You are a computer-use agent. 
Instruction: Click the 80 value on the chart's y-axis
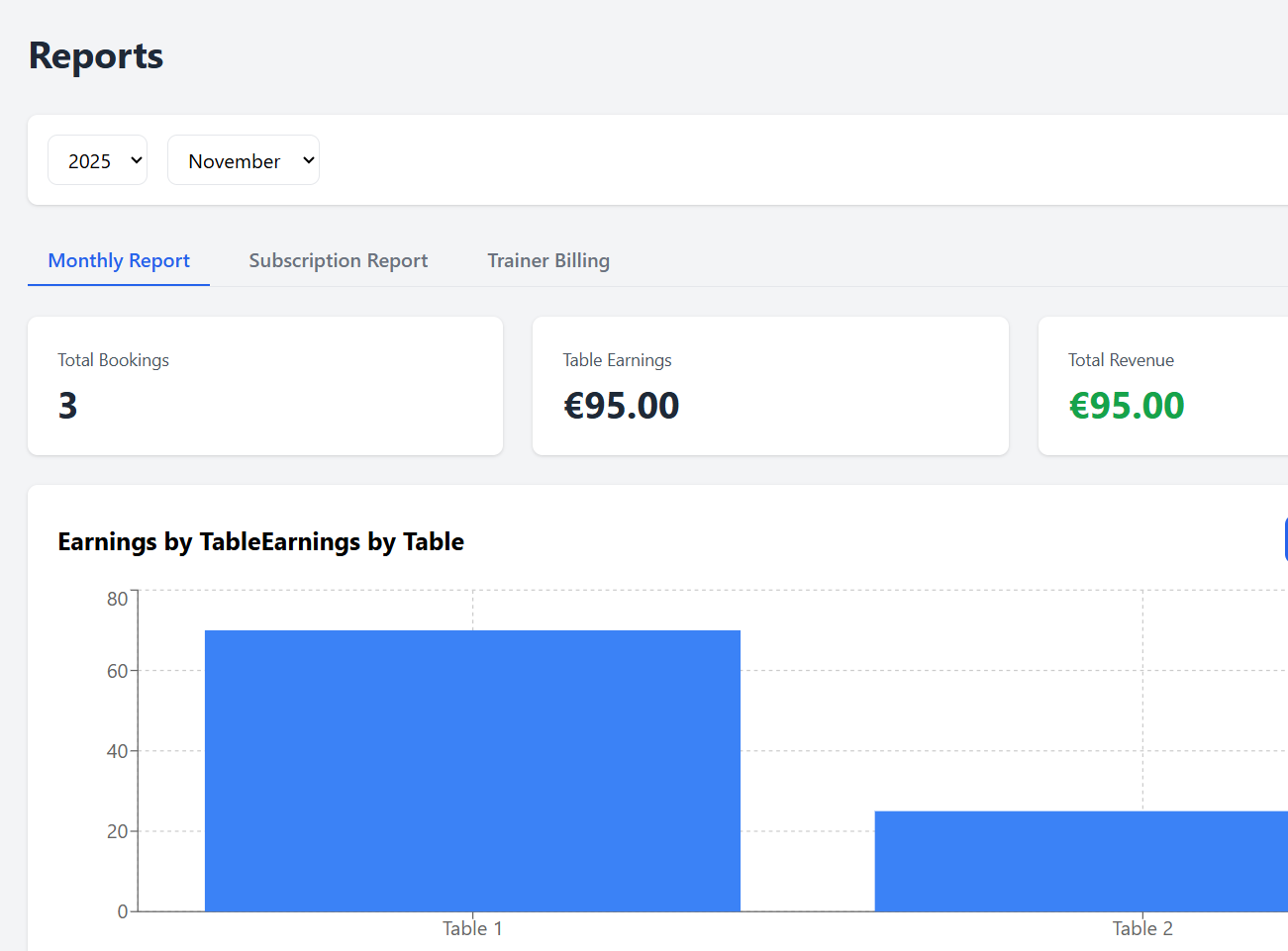point(119,598)
